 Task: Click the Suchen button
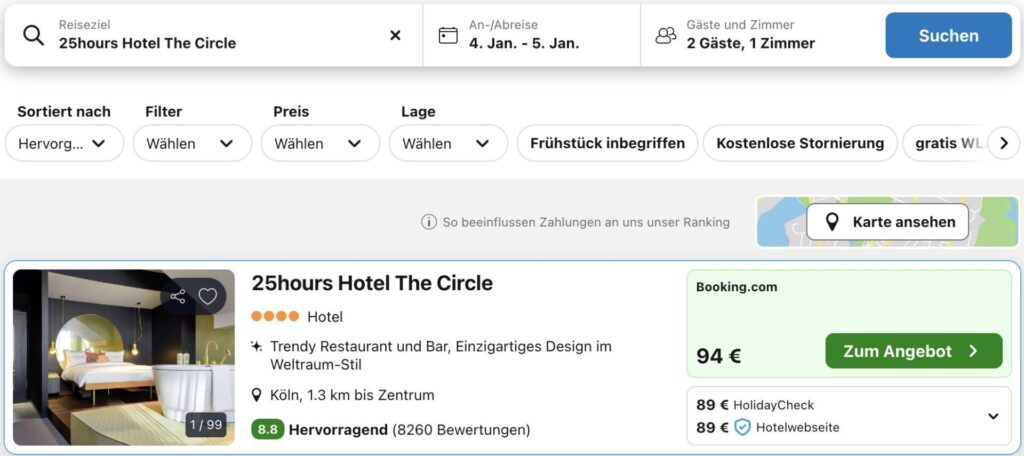(948, 35)
